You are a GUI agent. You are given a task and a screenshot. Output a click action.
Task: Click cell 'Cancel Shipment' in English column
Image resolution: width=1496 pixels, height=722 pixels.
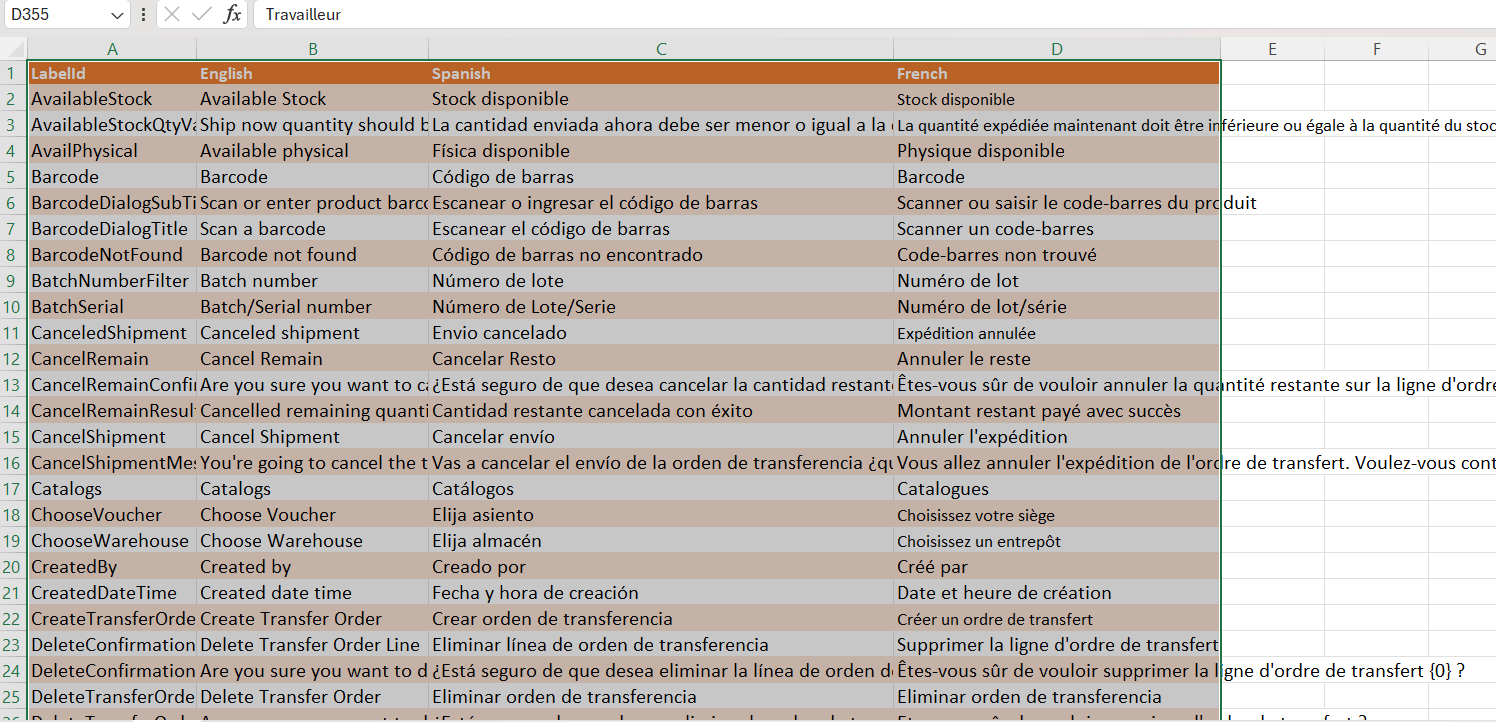[313, 437]
